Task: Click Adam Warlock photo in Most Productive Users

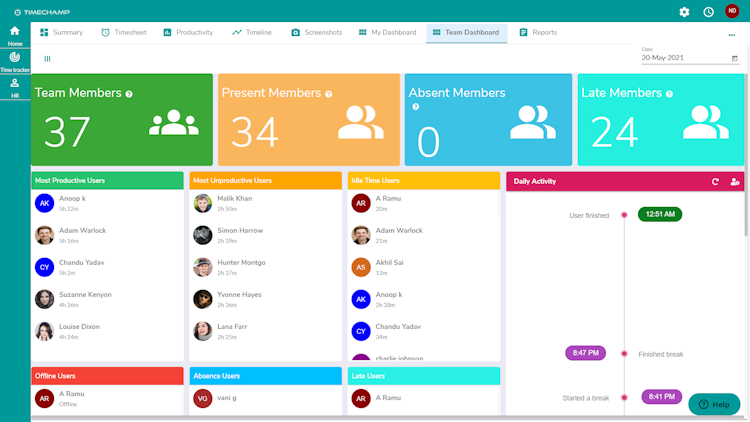Action: pyautogui.click(x=44, y=235)
